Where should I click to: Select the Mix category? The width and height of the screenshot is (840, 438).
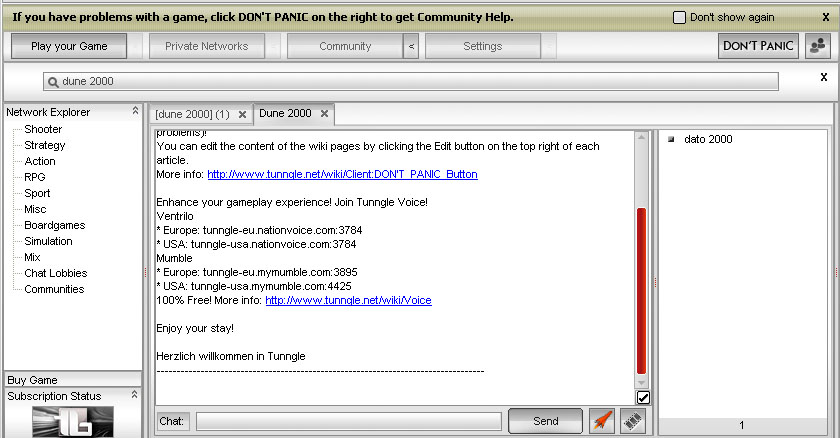point(32,257)
